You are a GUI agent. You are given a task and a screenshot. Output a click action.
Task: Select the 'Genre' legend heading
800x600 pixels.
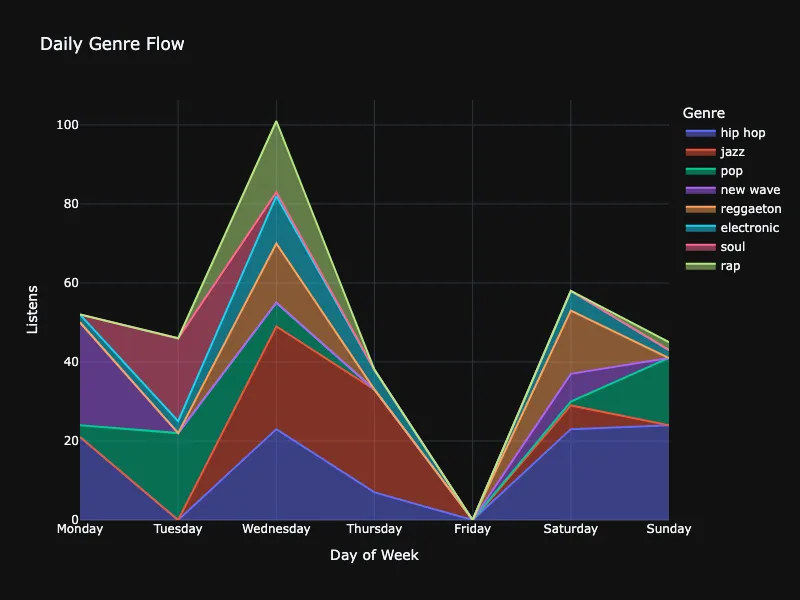703,113
